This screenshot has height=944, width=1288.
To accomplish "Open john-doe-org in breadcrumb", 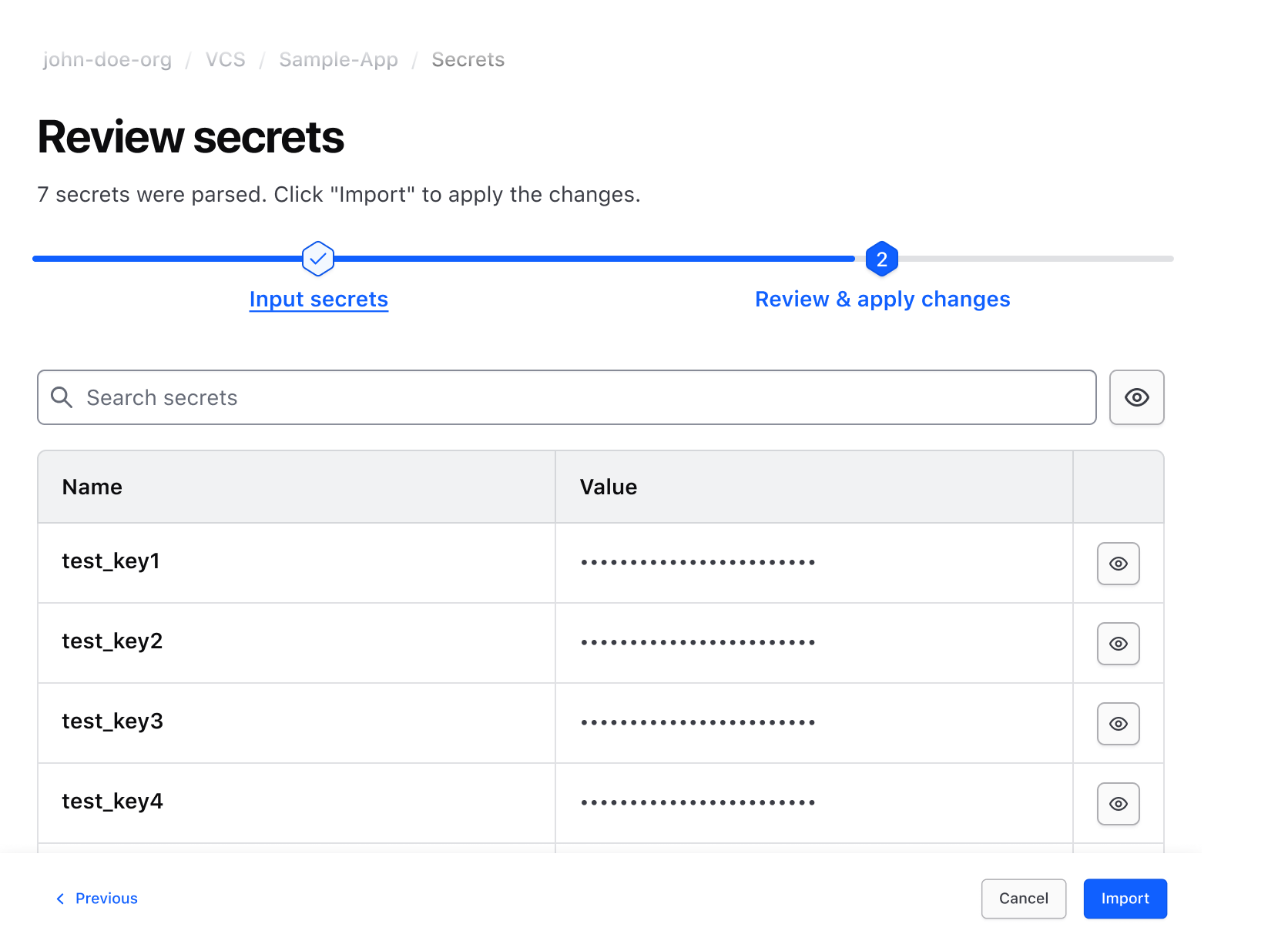I will (107, 60).
